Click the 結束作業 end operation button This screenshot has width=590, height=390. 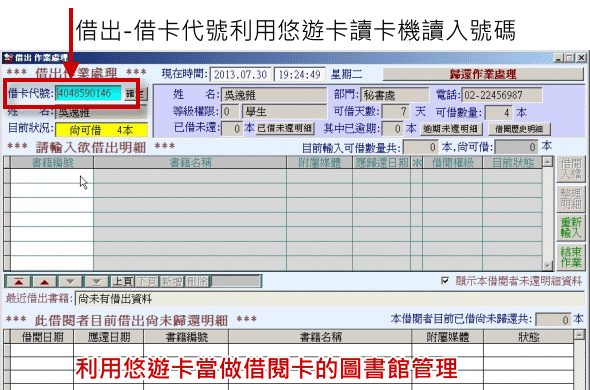(x=571, y=257)
